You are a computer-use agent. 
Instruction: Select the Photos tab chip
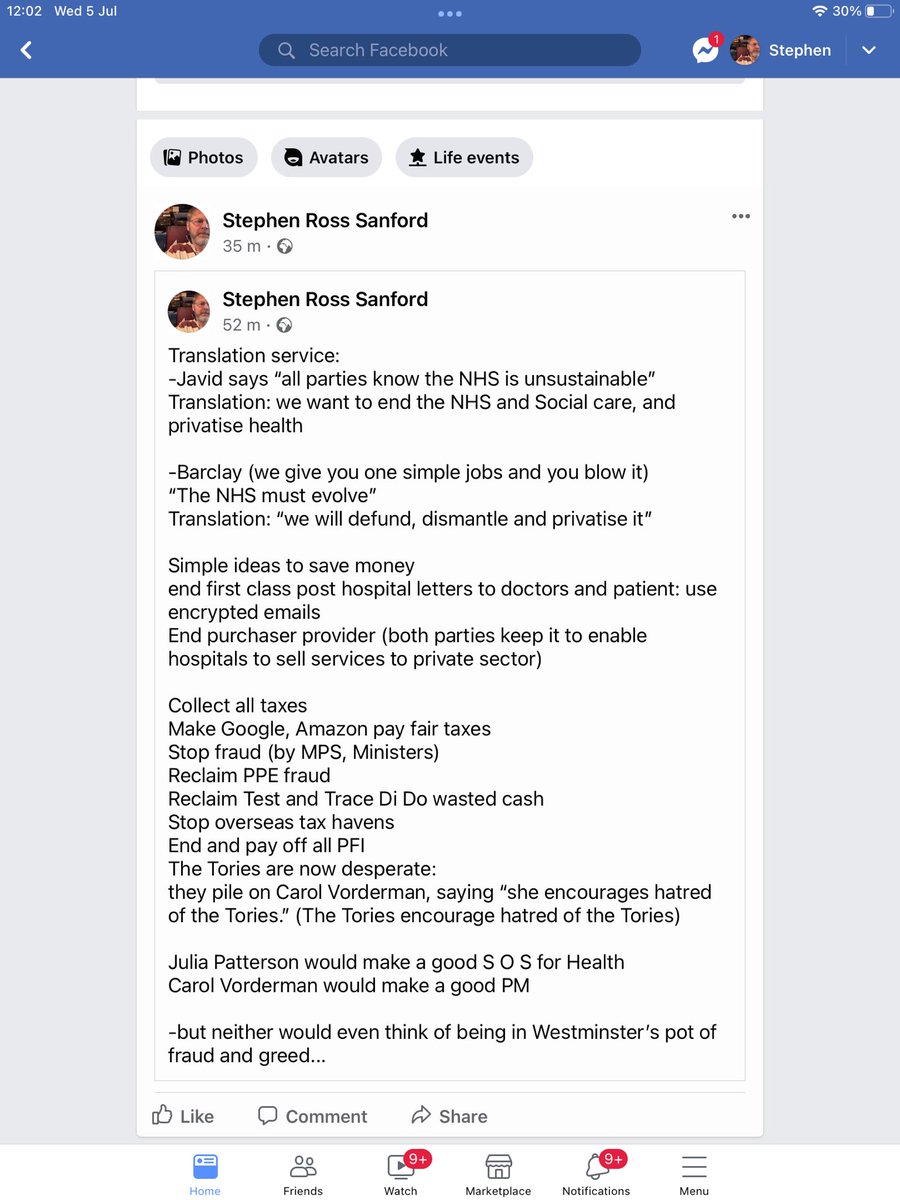point(204,157)
